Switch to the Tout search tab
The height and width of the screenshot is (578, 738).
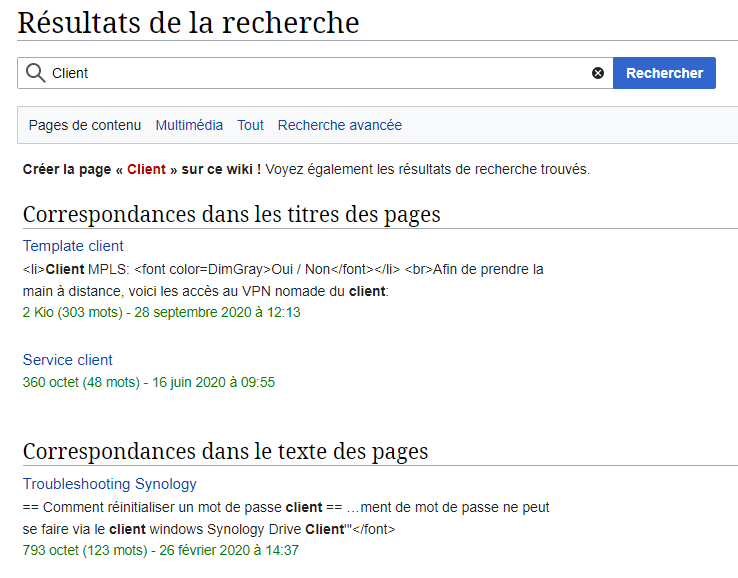250,125
